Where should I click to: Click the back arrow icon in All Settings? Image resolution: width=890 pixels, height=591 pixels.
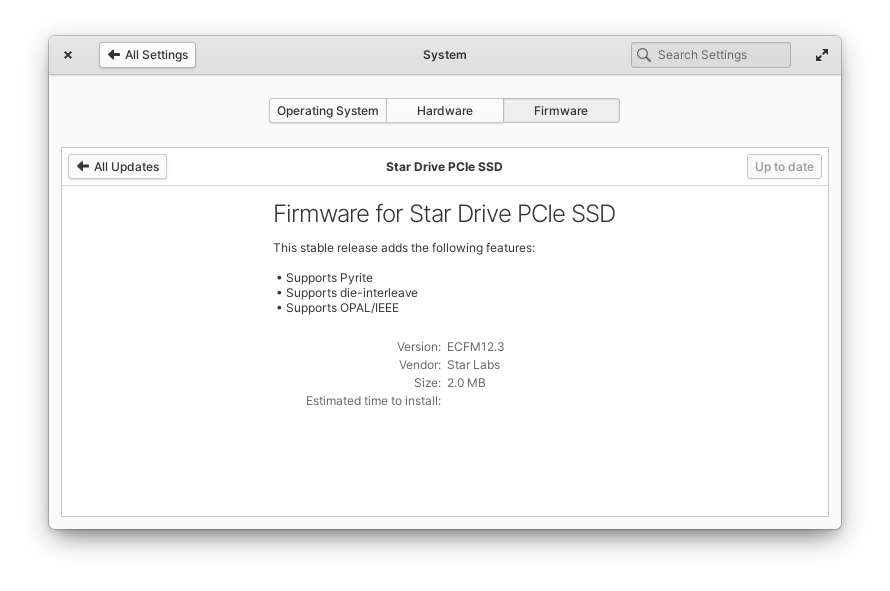coord(114,55)
